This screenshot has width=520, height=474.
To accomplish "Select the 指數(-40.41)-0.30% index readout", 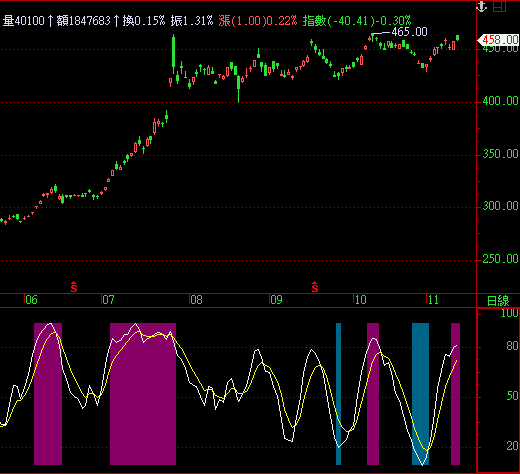I will 357,21.
